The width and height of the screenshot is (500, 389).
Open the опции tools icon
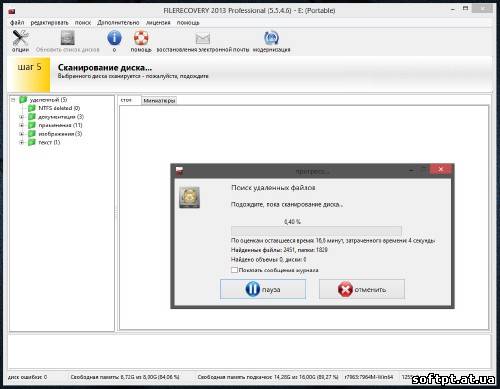point(20,38)
